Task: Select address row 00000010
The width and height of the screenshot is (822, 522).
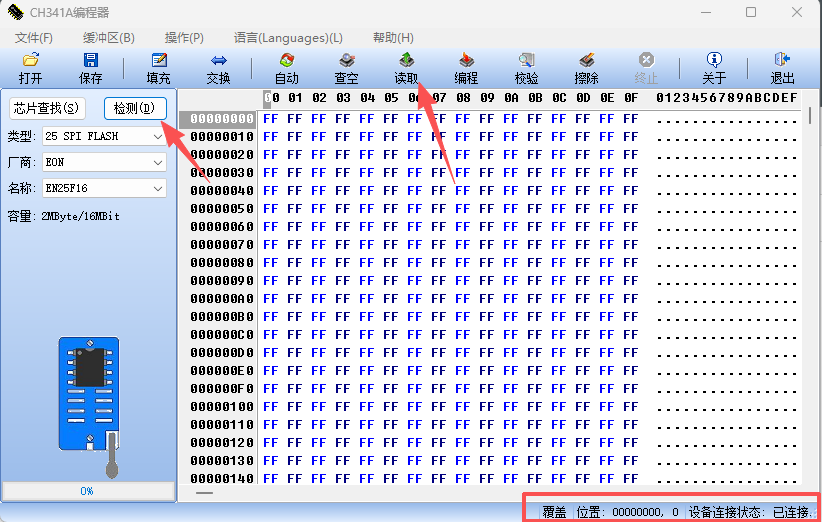Action: coord(222,137)
